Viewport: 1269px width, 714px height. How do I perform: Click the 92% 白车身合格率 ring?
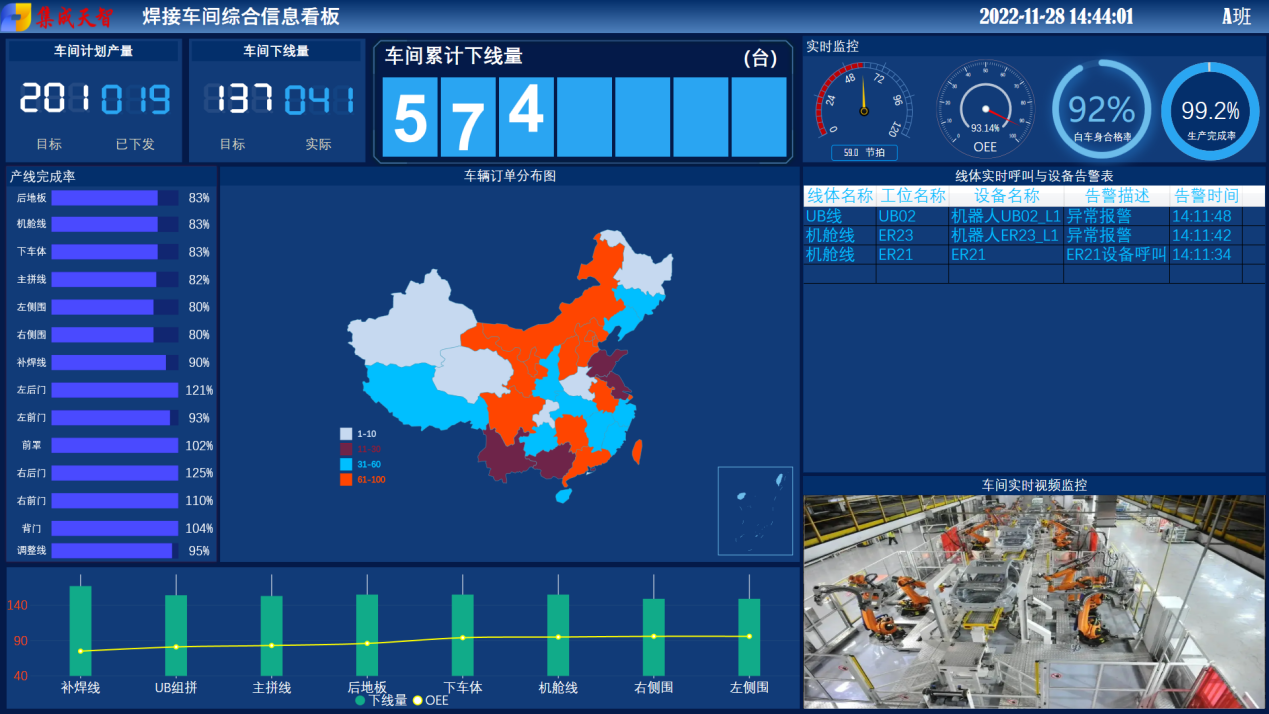point(1101,110)
